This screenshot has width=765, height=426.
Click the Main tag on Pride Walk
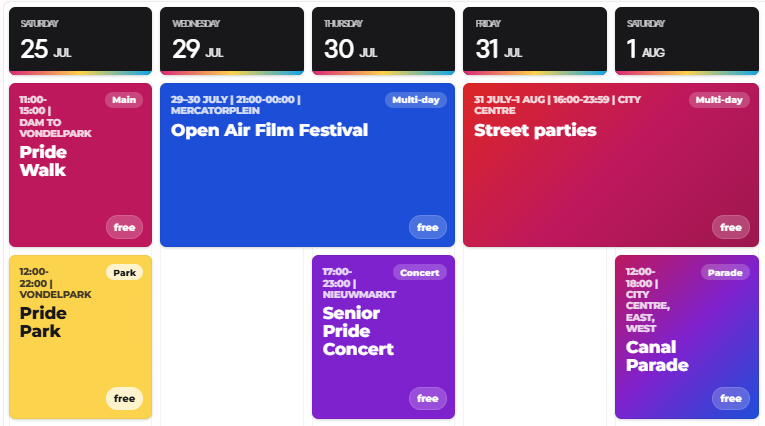coord(124,100)
